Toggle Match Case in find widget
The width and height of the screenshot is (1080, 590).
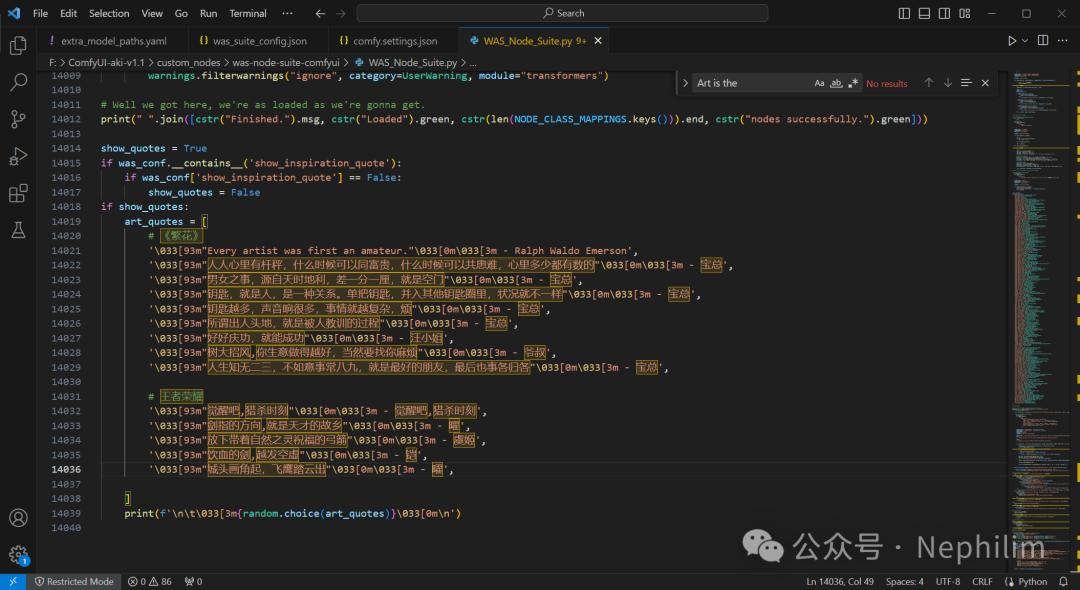coord(819,83)
